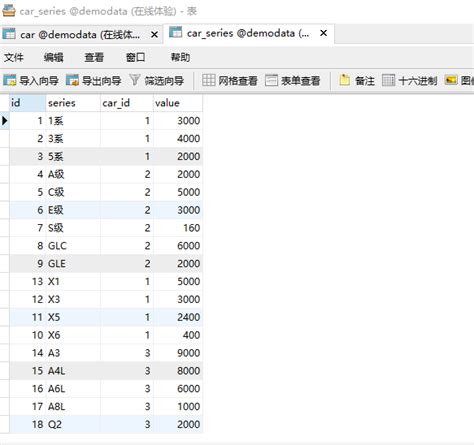Click the Grid View (网格查看) icon
This screenshot has width=474, height=445.
(x=209, y=80)
